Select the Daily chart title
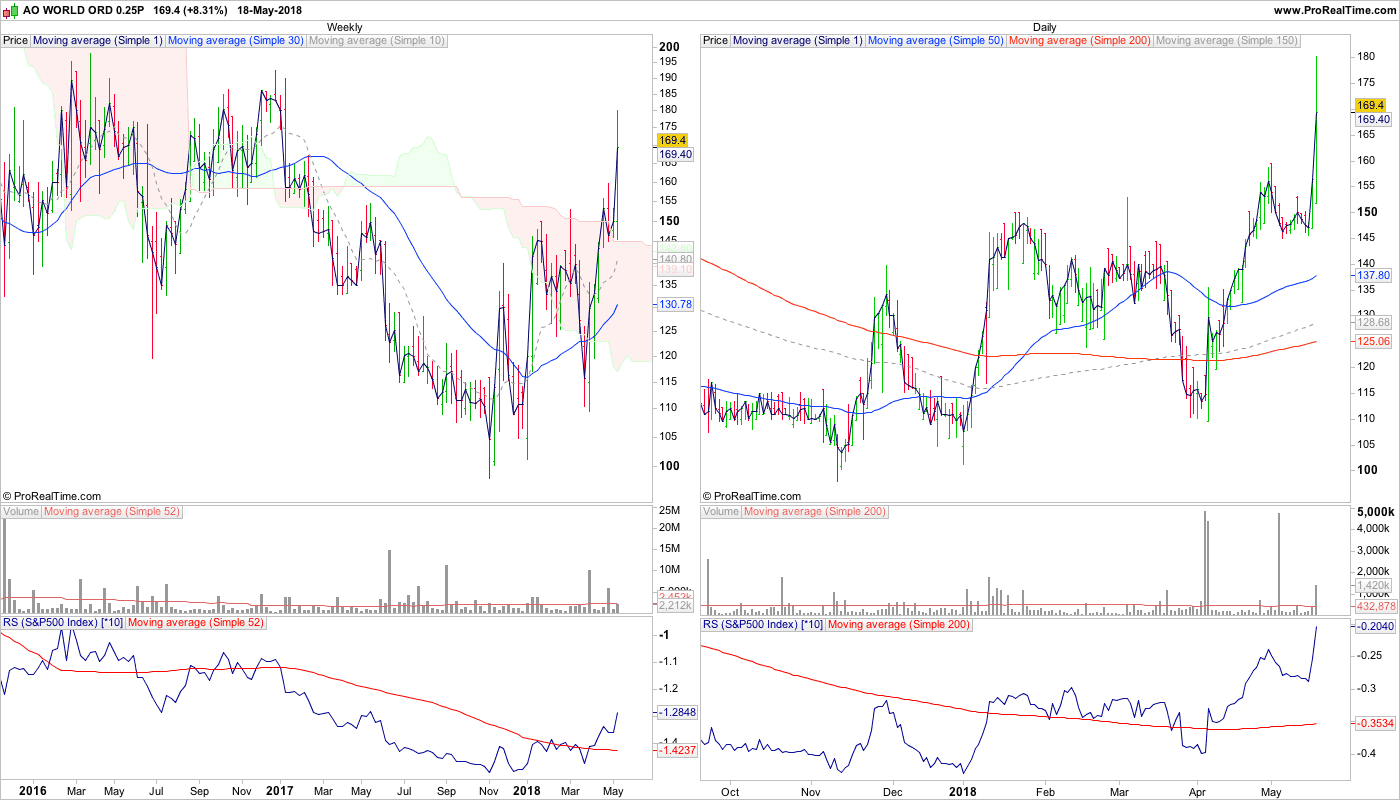Screen dimensions: 1400x800 pyautogui.click(x=1044, y=27)
